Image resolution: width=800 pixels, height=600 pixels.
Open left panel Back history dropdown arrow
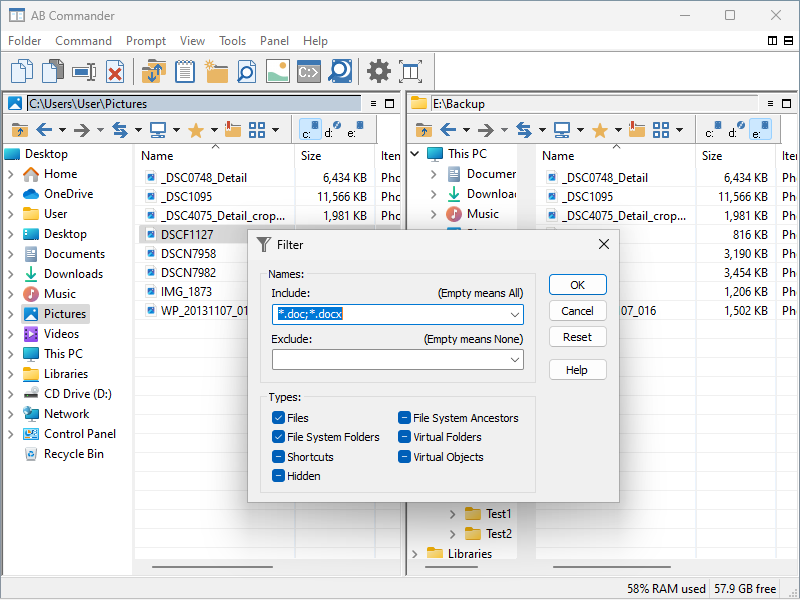coord(62,130)
